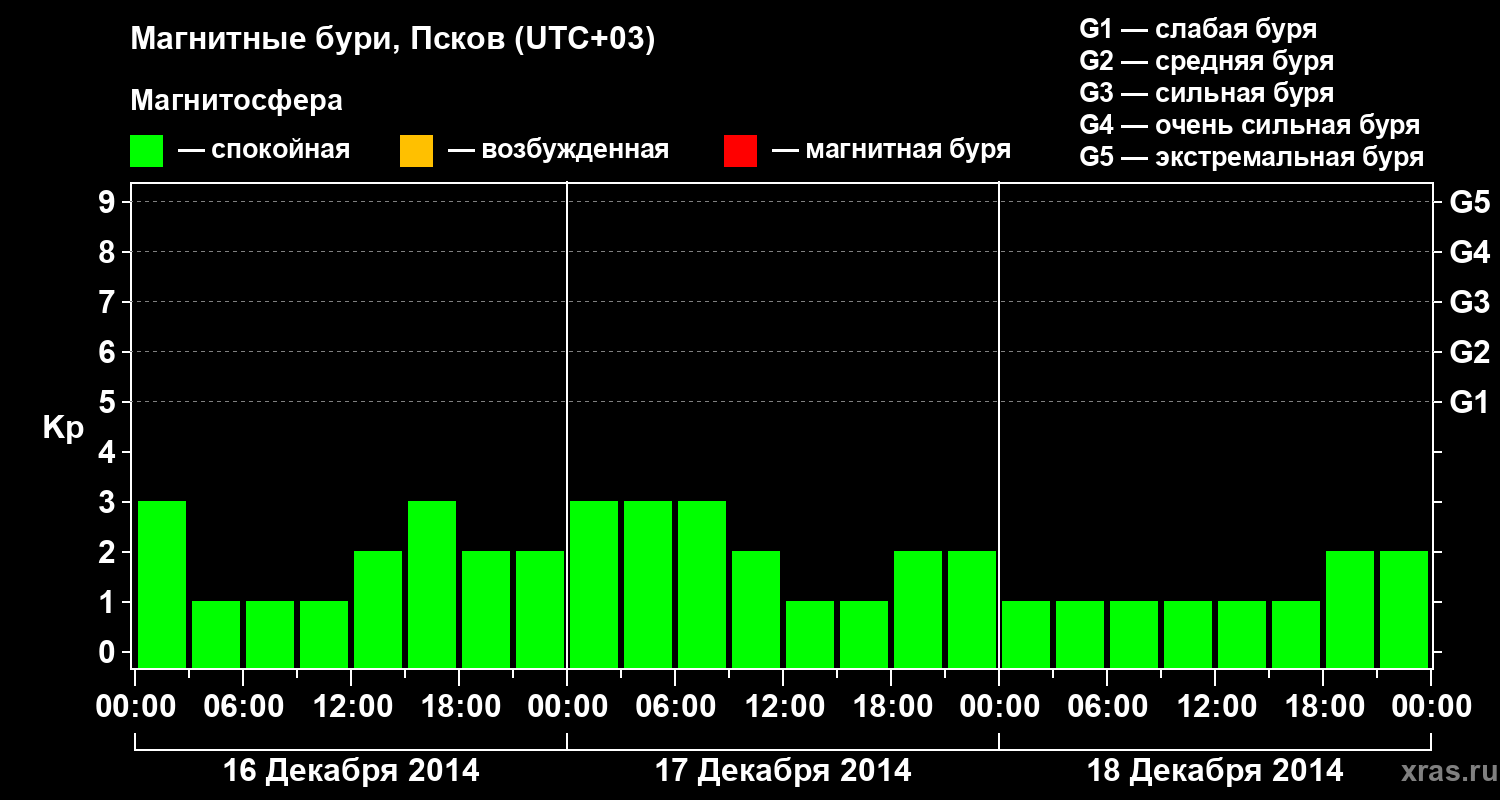Click the '— возбужденная' legend label
Image resolution: width=1500 pixels, height=800 pixels.
tap(558, 151)
